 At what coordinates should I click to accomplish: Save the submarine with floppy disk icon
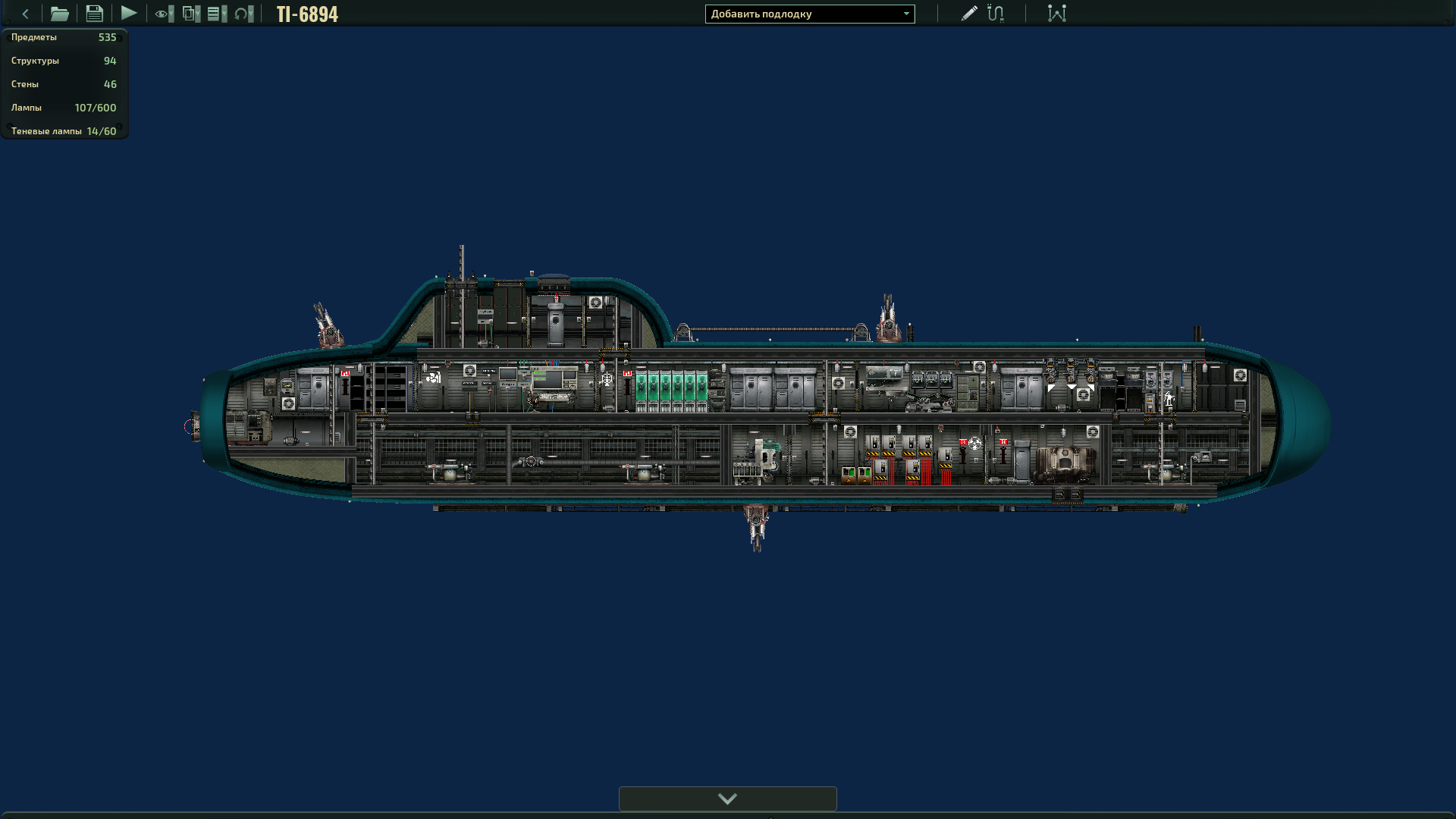point(94,14)
